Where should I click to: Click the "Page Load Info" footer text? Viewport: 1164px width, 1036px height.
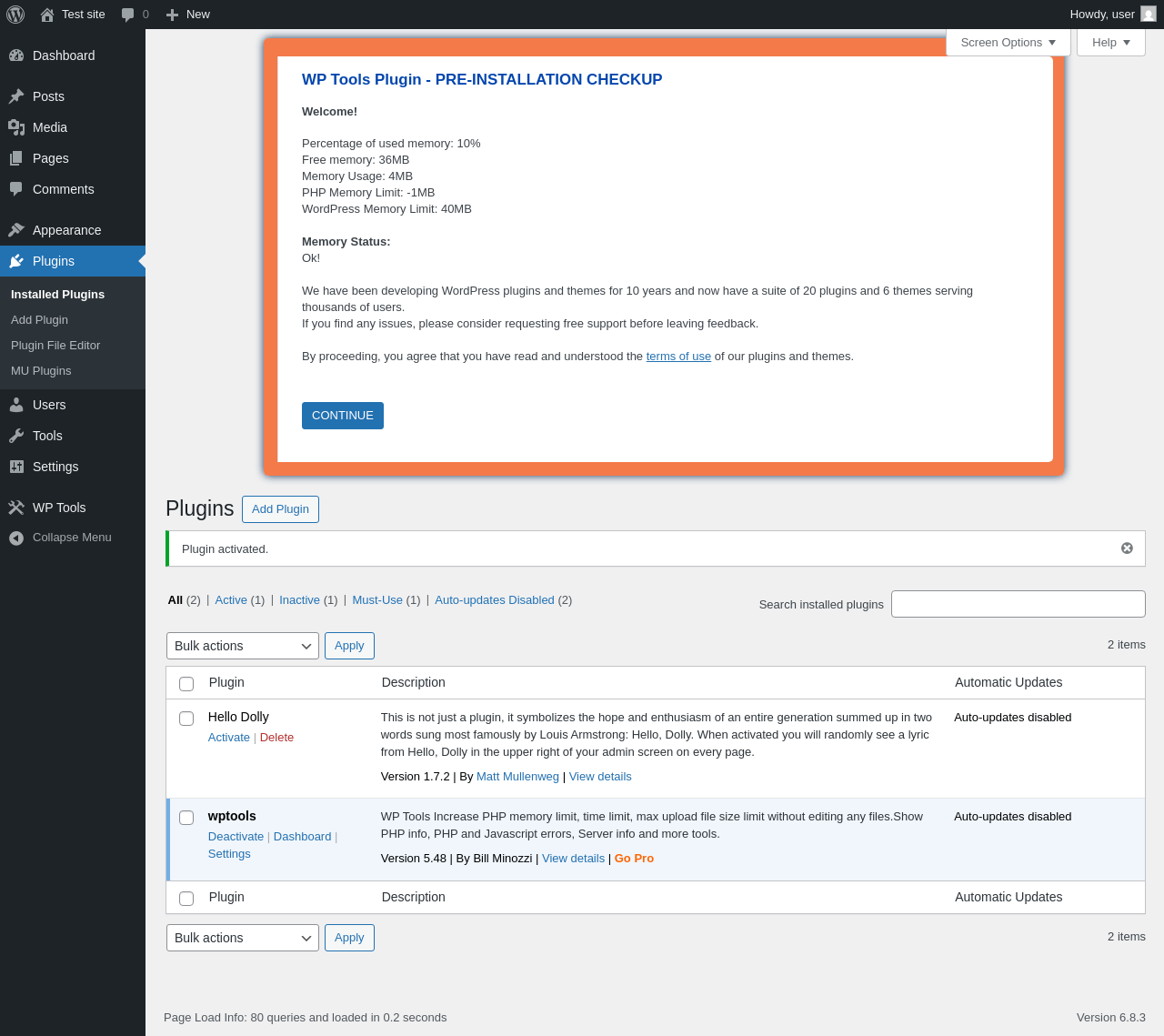click(306, 1018)
